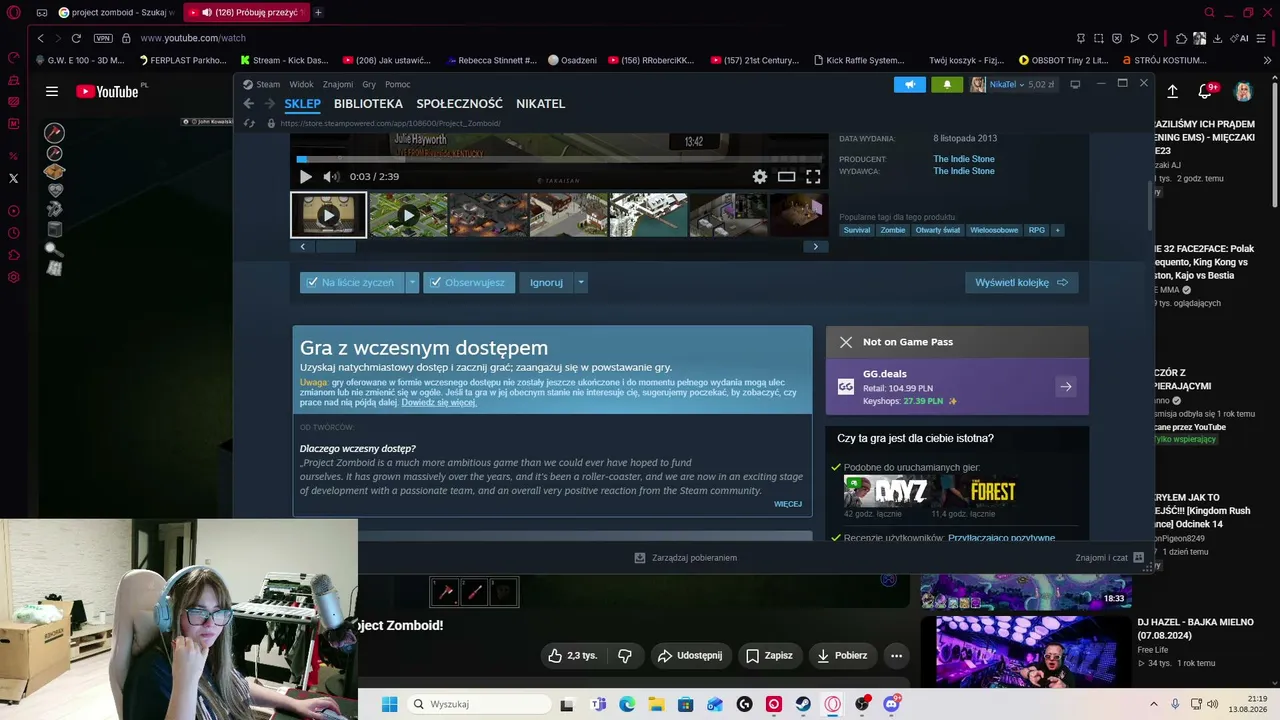Click the "Ignoruj" button
This screenshot has height=720, width=1280.
coord(546,283)
